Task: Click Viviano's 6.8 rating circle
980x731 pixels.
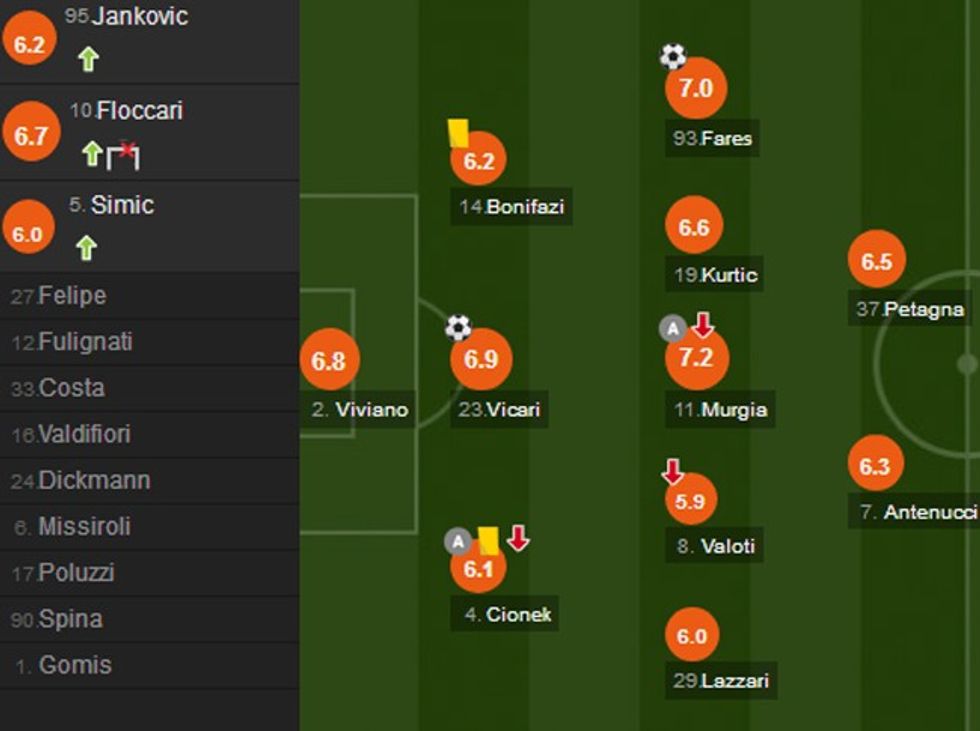Action: tap(329, 360)
